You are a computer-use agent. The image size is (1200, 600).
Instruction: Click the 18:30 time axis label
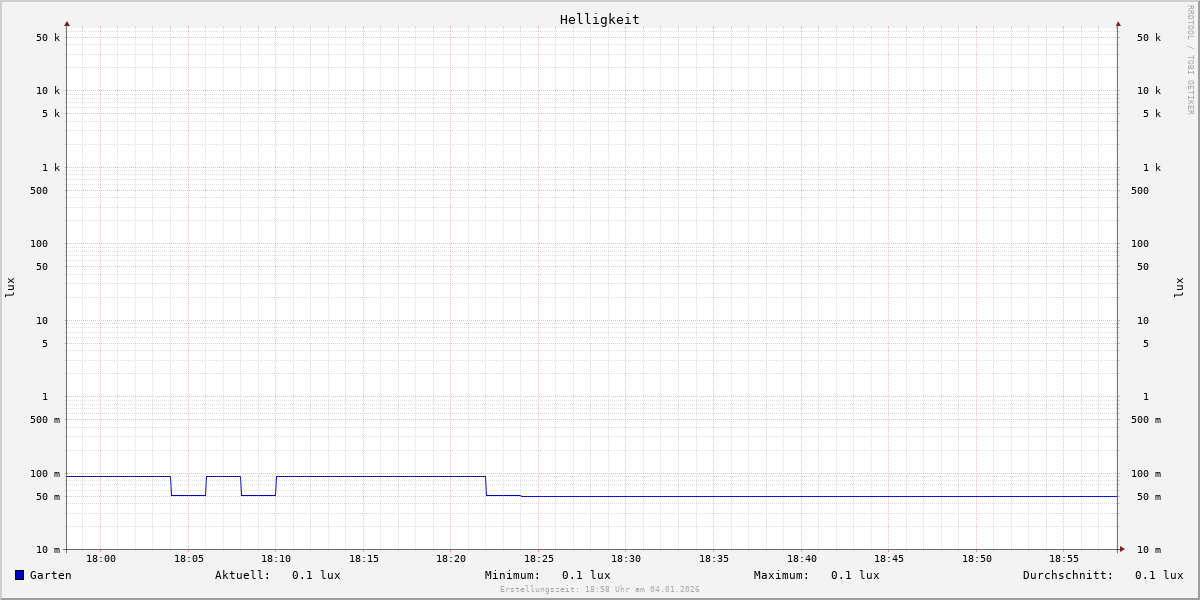626,559
